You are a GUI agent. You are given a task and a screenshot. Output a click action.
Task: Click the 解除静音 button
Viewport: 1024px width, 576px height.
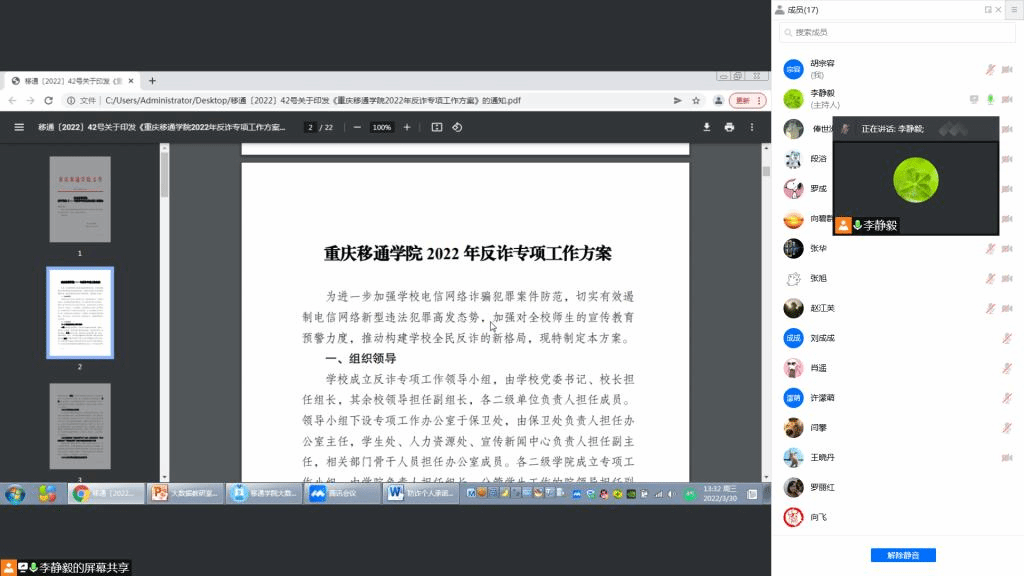(x=896, y=554)
